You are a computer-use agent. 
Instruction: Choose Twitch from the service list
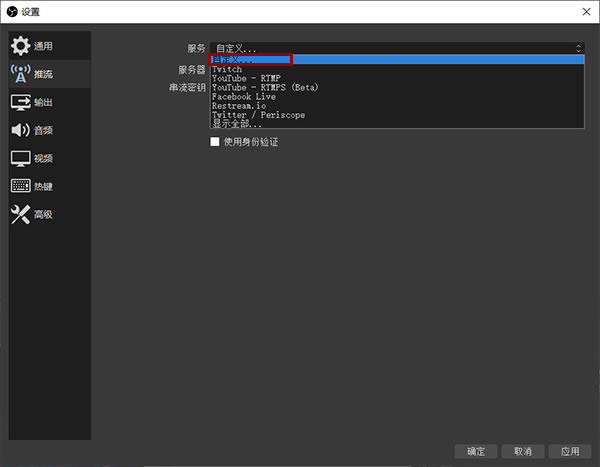397,69
